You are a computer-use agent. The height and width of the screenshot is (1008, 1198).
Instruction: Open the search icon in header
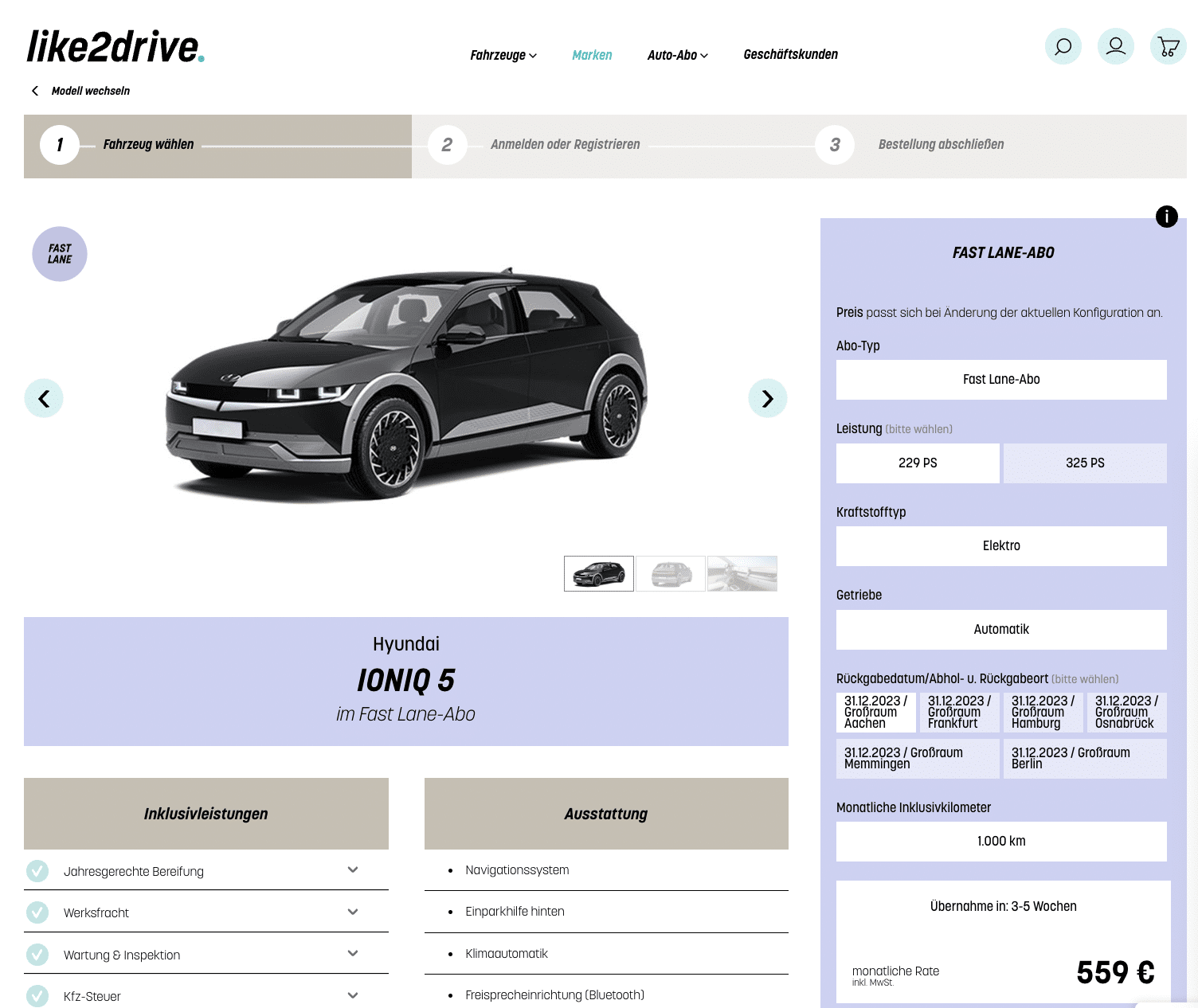click(1063, 46)
